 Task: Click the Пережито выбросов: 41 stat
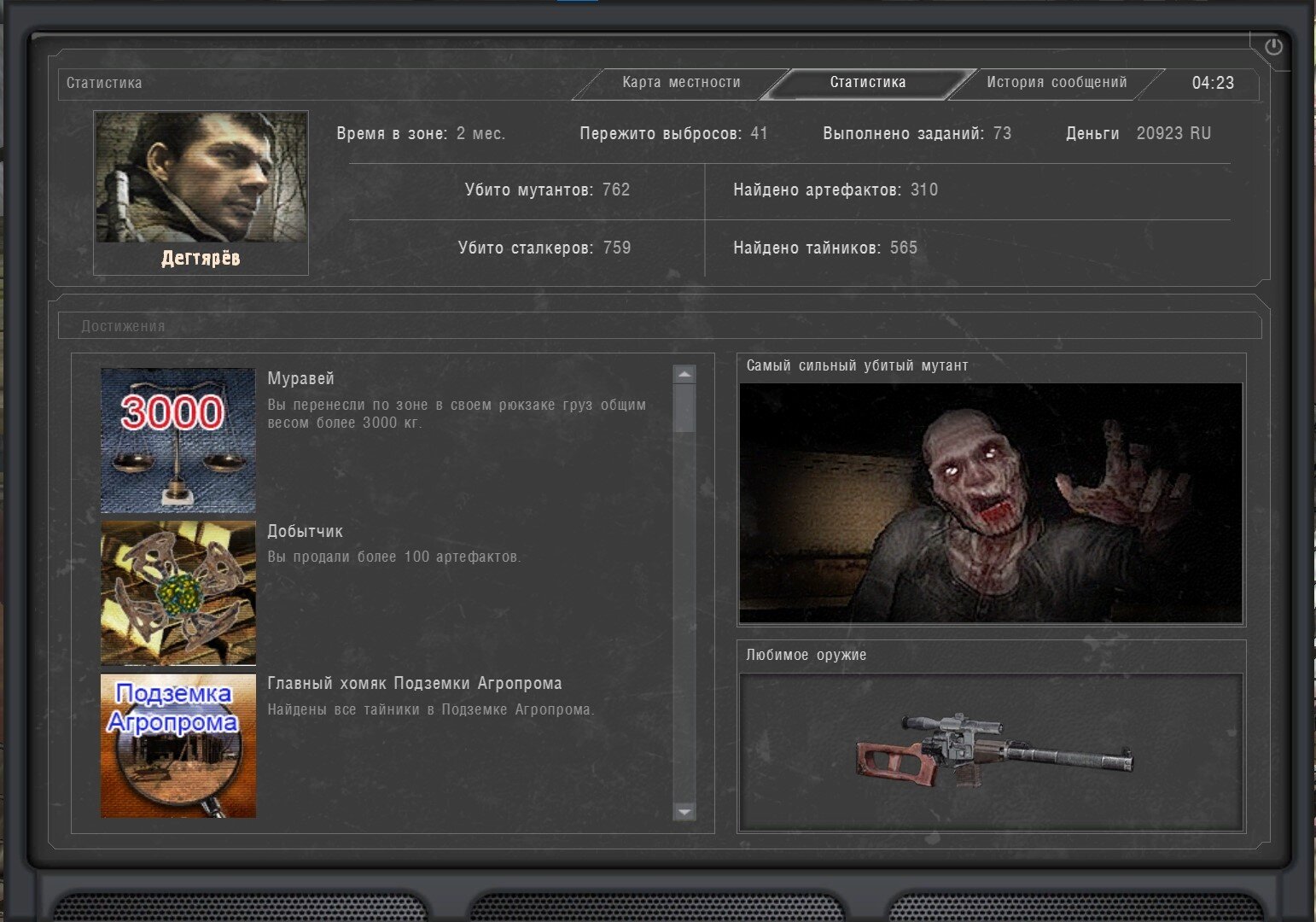[x=673, y=133]
